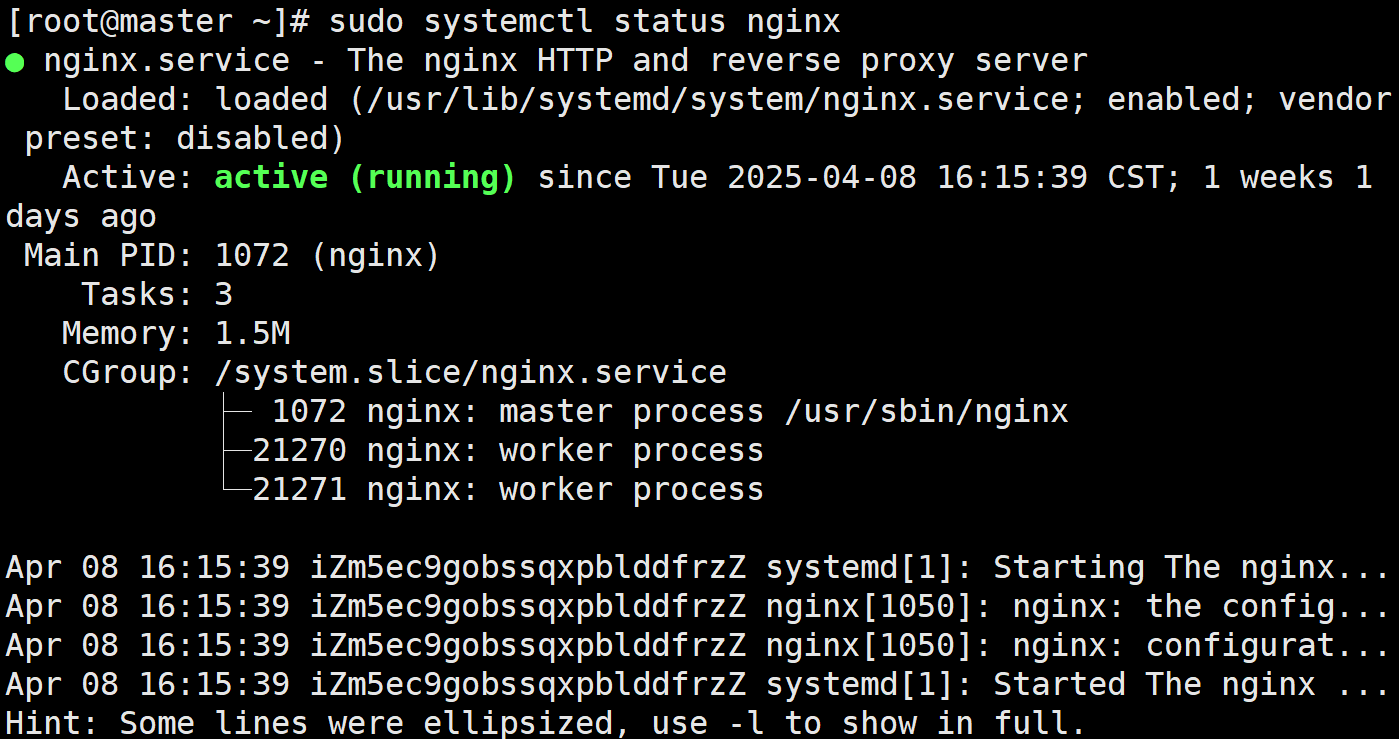Viewport: 1399px width, 739px height.
Task: Click the green active status dot
Action: (14, 63)
